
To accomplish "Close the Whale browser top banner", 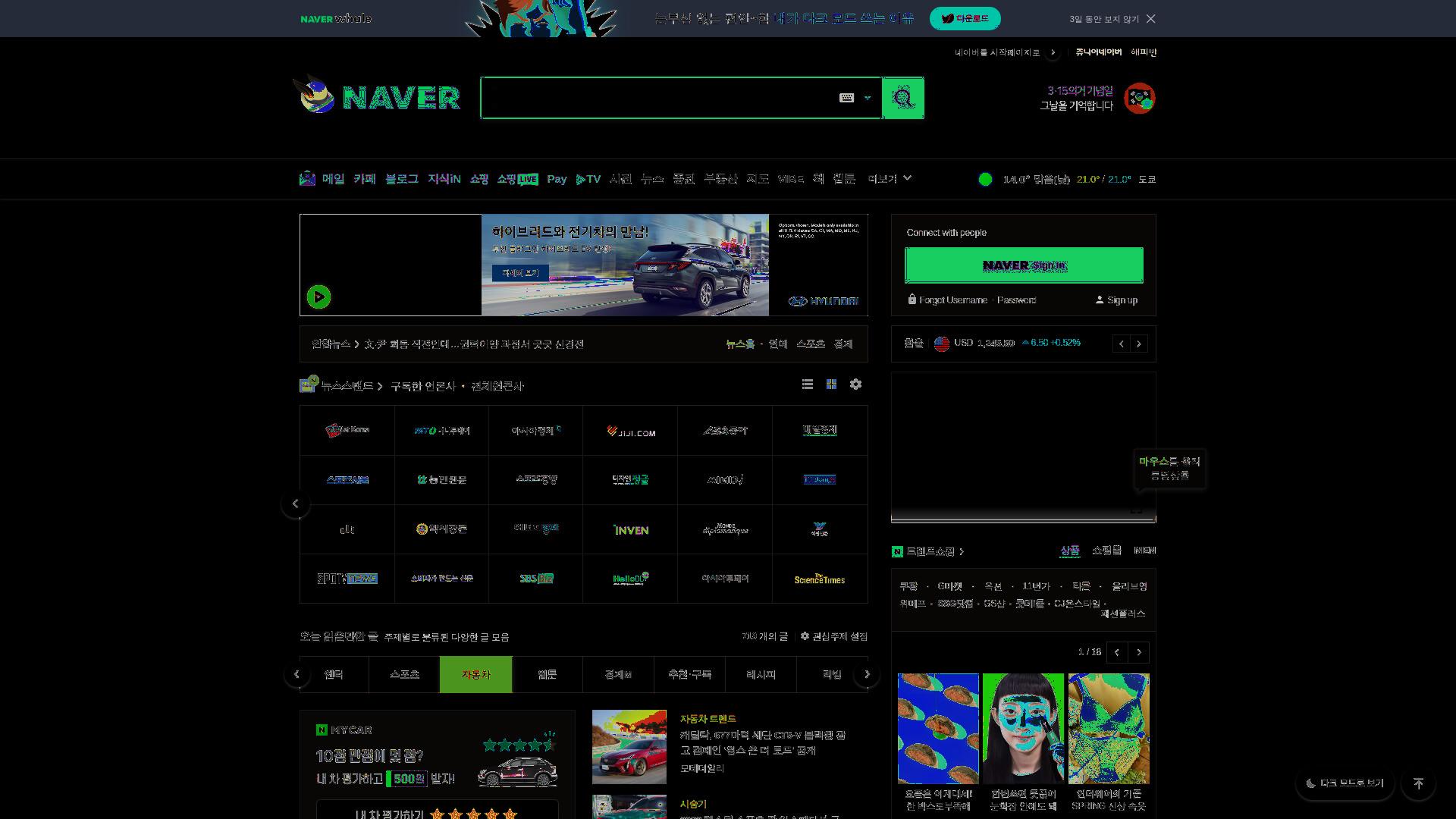I will click(1150, 19).
